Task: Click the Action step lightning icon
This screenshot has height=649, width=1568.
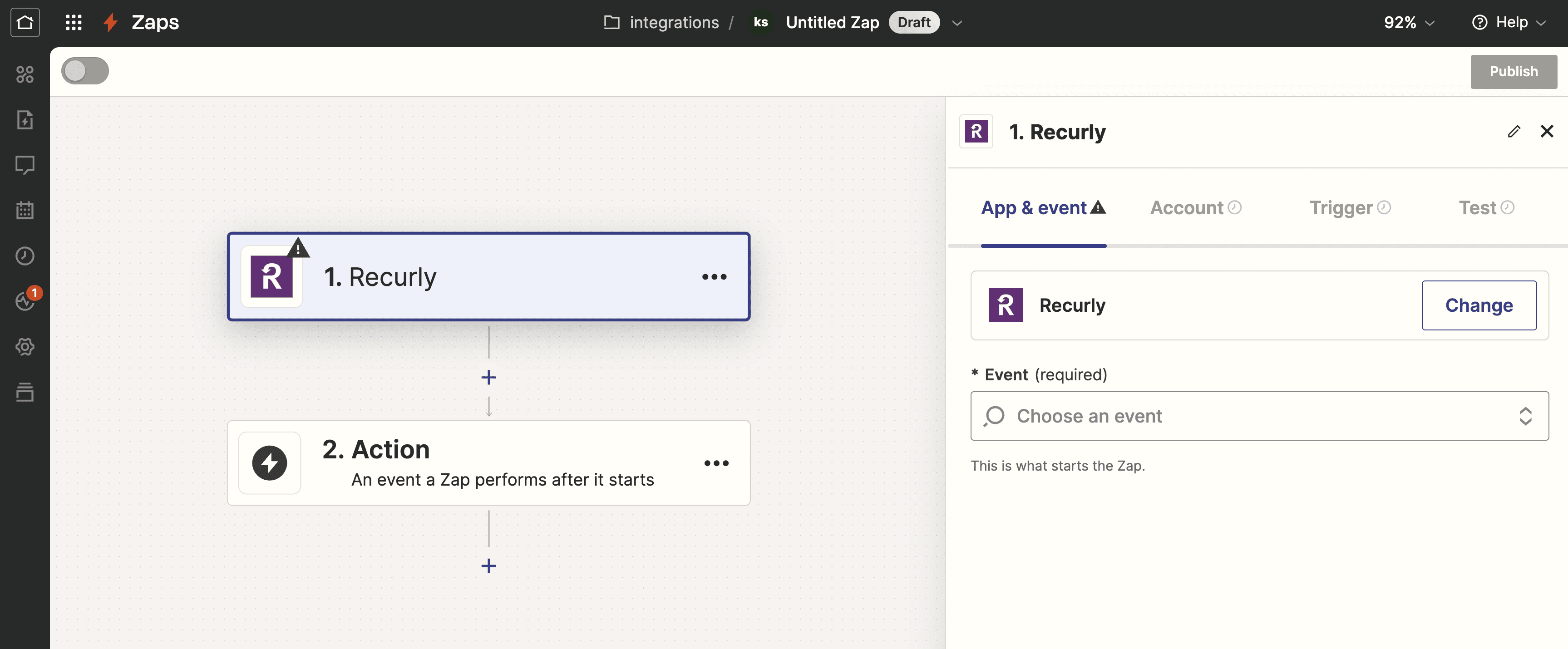Action: pos(270,463)
